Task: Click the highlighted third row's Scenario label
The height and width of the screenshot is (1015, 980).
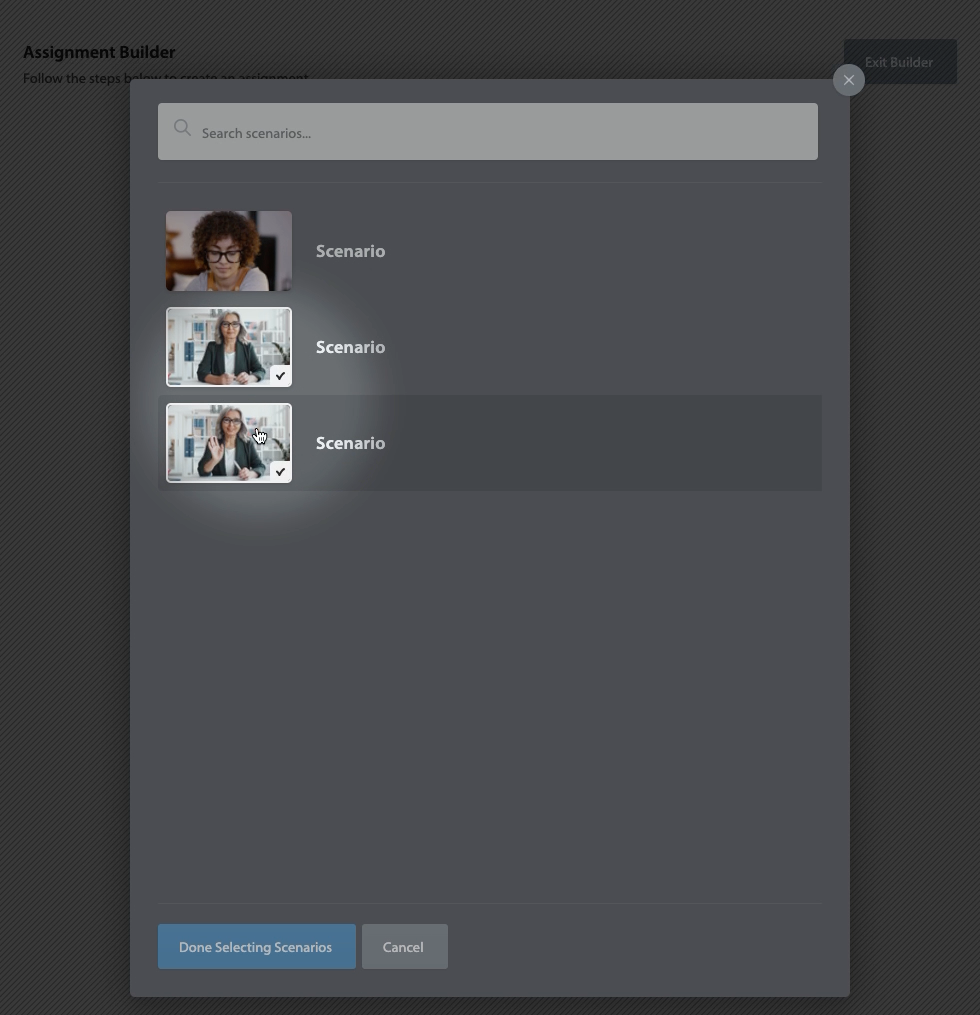Action: [350, 443]
